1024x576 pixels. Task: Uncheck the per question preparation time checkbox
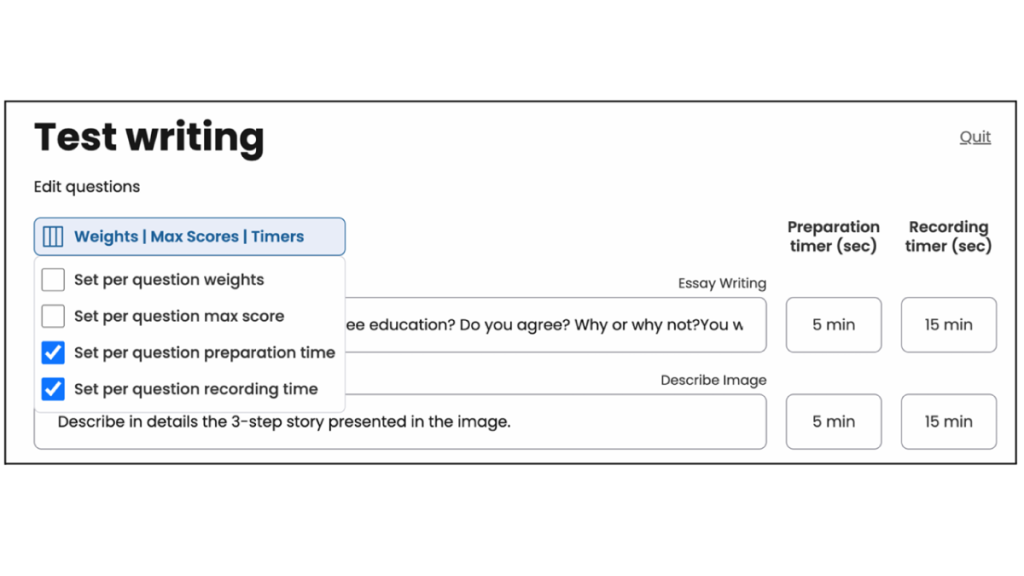pos(53,352)
